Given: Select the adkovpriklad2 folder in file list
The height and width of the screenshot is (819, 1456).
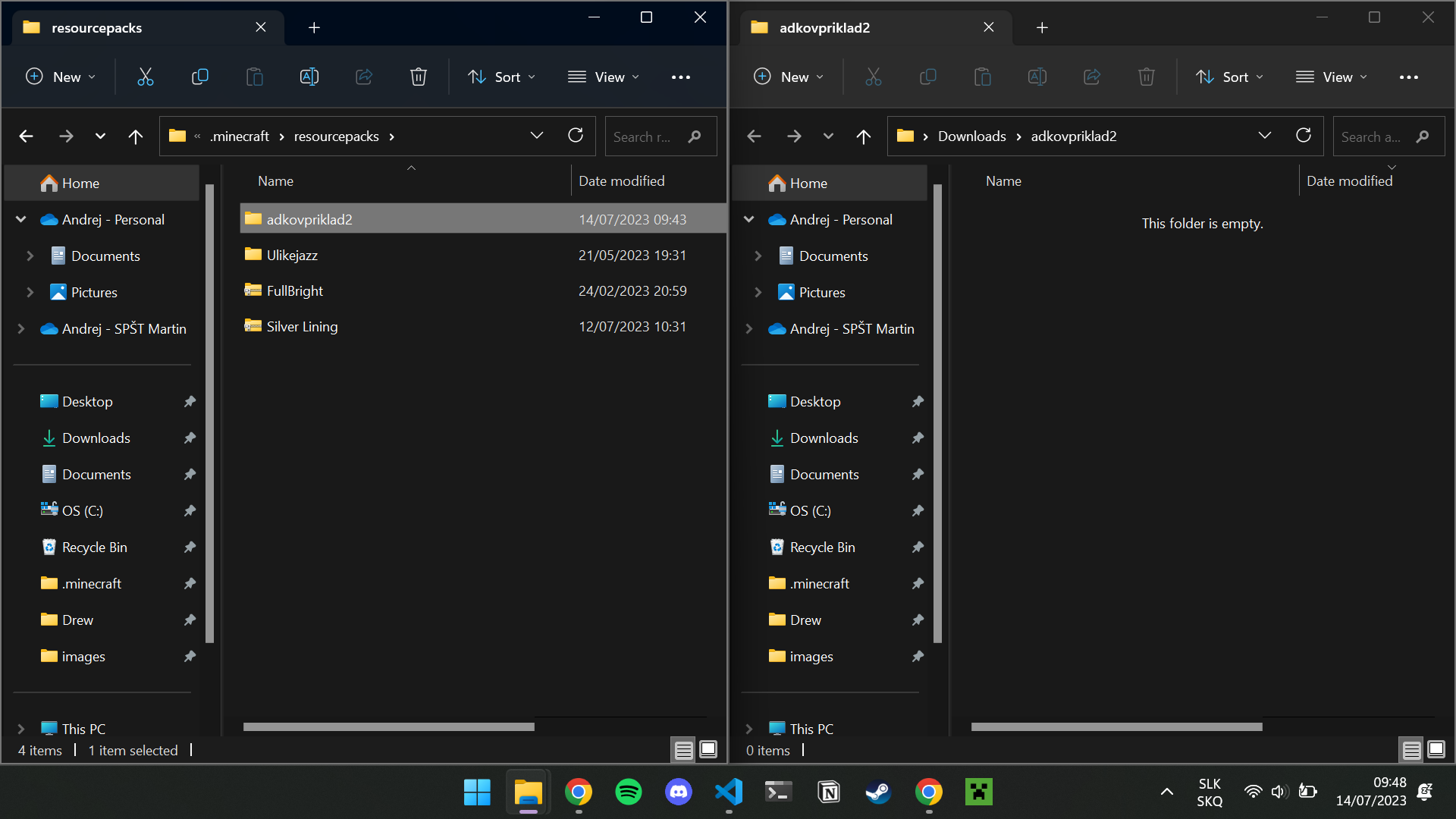Looking at the screenshot, I should (x=482, y=219).
